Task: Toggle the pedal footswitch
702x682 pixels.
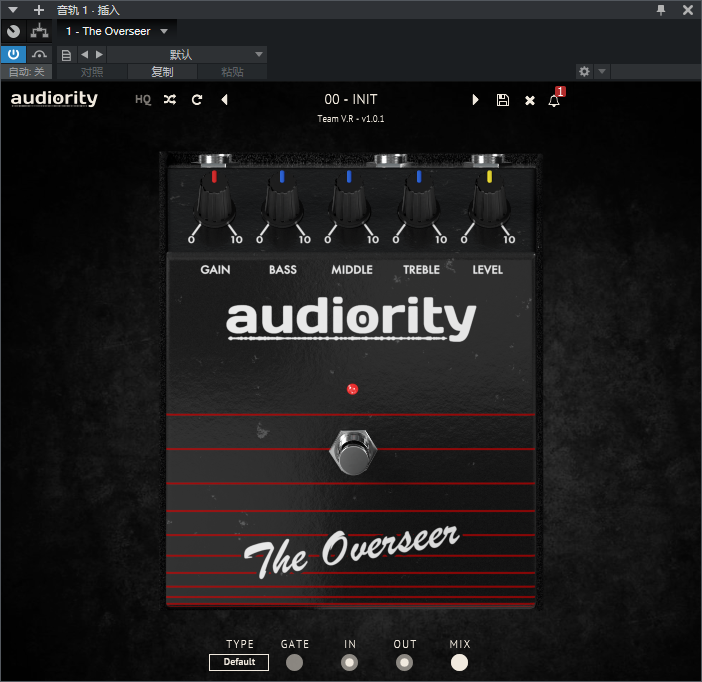Action: pyautogui.click(x=353, y=452)
